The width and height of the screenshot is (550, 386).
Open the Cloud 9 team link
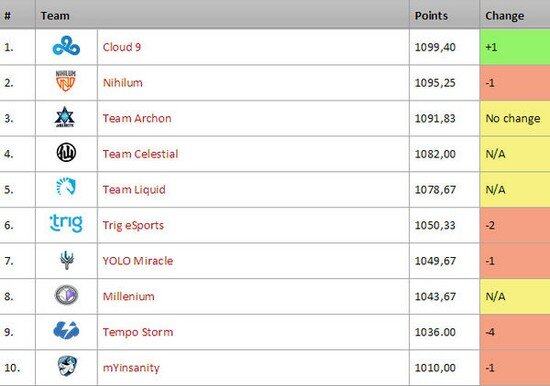click(122, 47)
